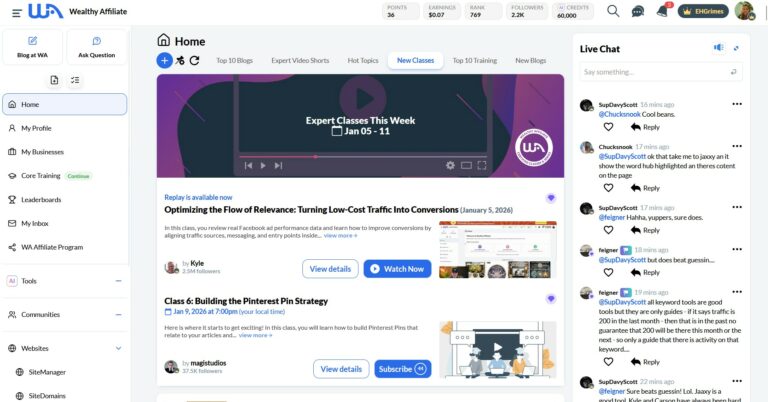This screenshot has width=768, height=402.
Task: Click the Ask Question button
Action: coord(96,47)
